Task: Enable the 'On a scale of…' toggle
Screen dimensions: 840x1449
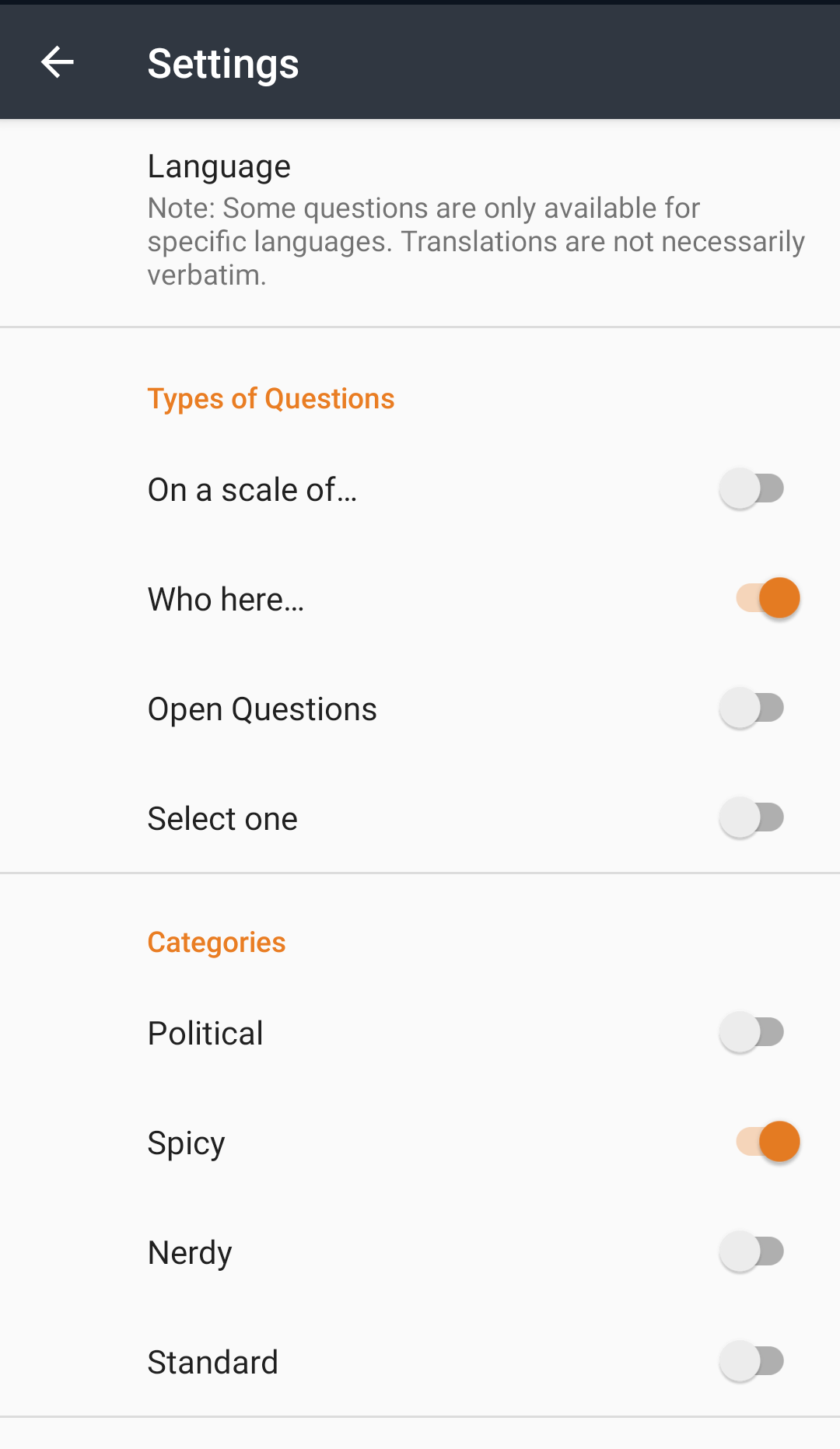Action: tap(751, 489)
